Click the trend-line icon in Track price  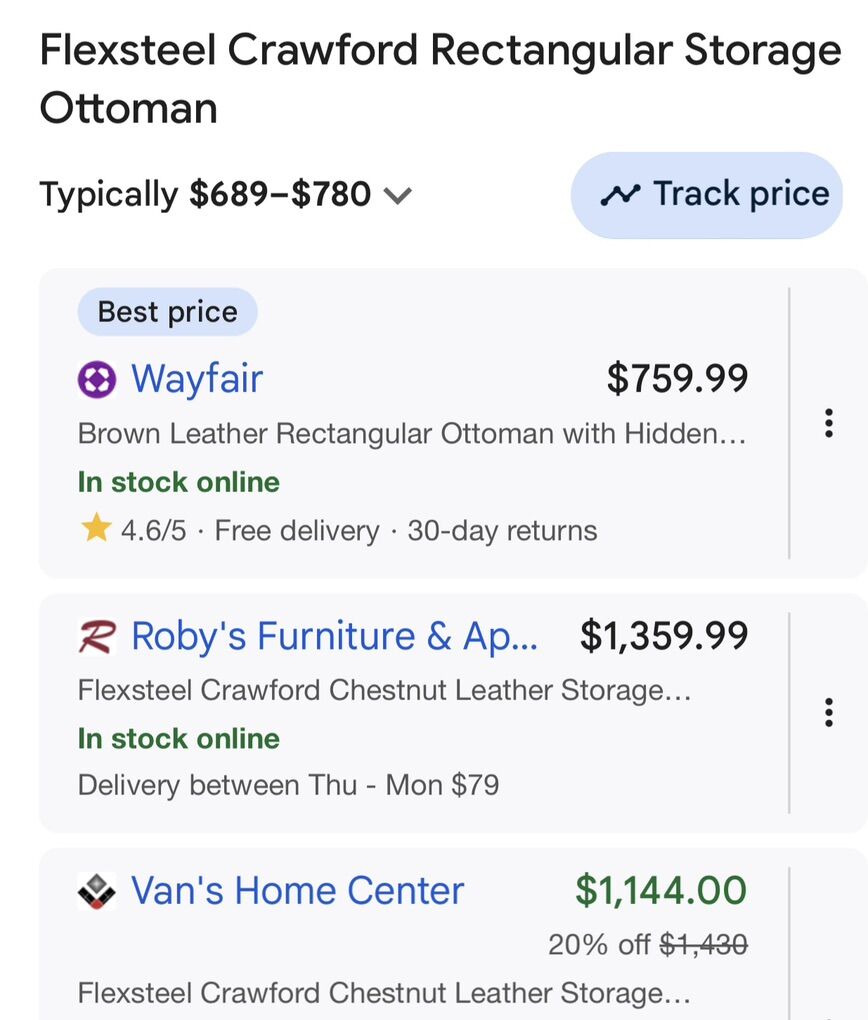pos(620,195)
